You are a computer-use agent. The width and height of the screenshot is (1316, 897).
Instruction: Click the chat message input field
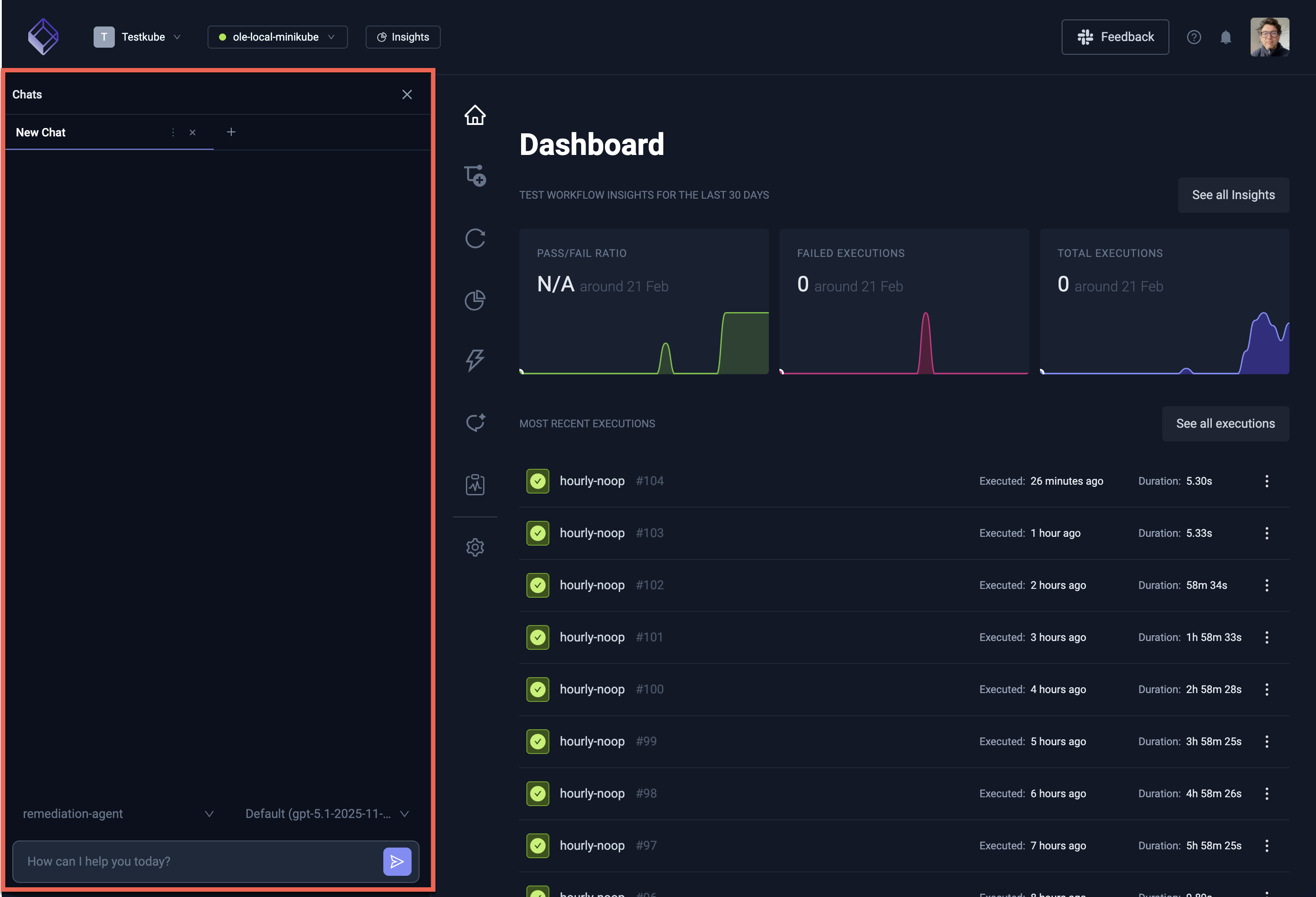point(198,861)
